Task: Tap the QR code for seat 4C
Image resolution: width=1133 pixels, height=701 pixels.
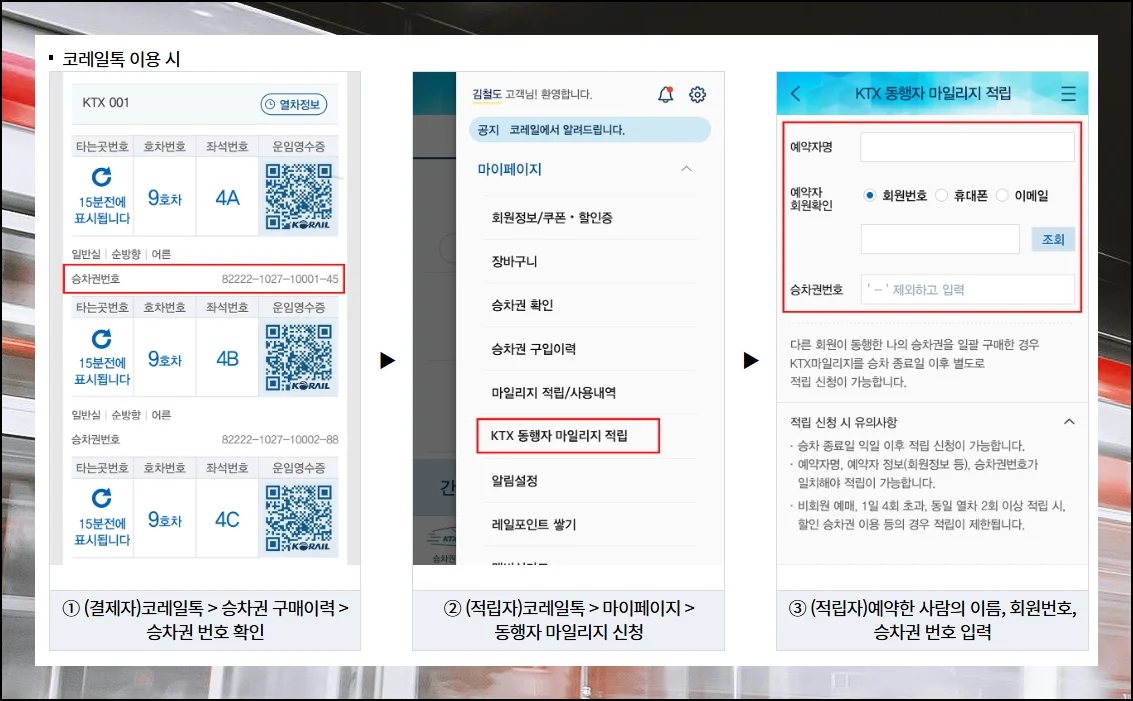Action: pyautogui.click(x=298, y=519)
